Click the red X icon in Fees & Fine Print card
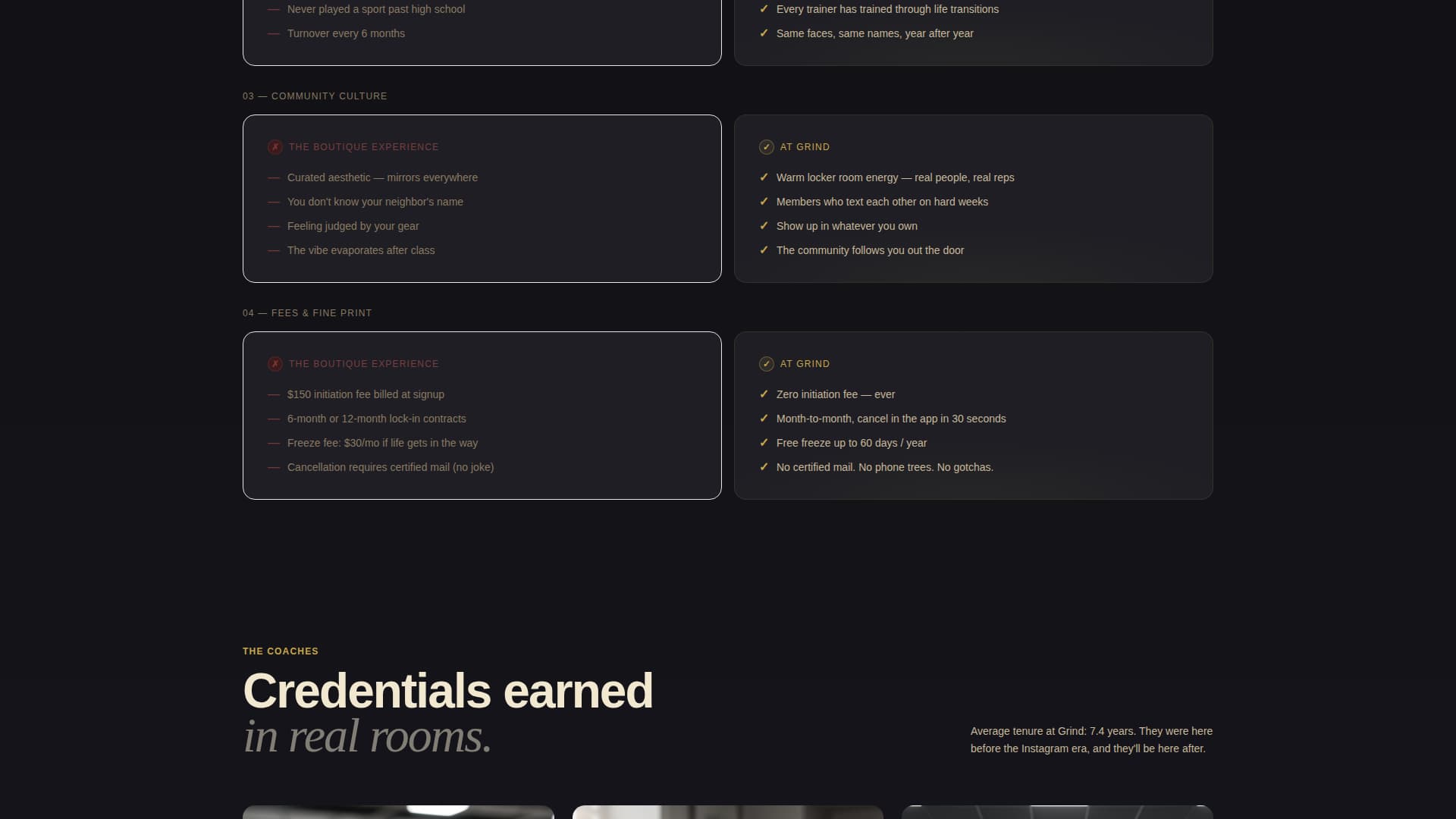The height and width of the screenshot is (819, 1456). click(275, 364)
